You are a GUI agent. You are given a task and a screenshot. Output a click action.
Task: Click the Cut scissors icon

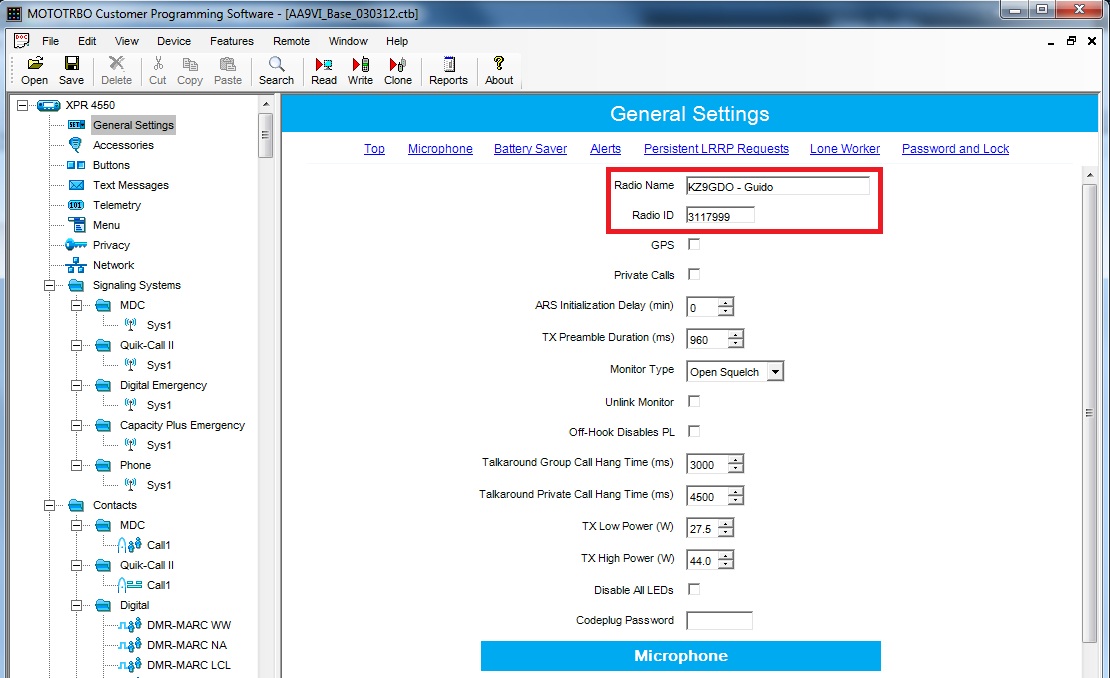click(x=158, y=64)
